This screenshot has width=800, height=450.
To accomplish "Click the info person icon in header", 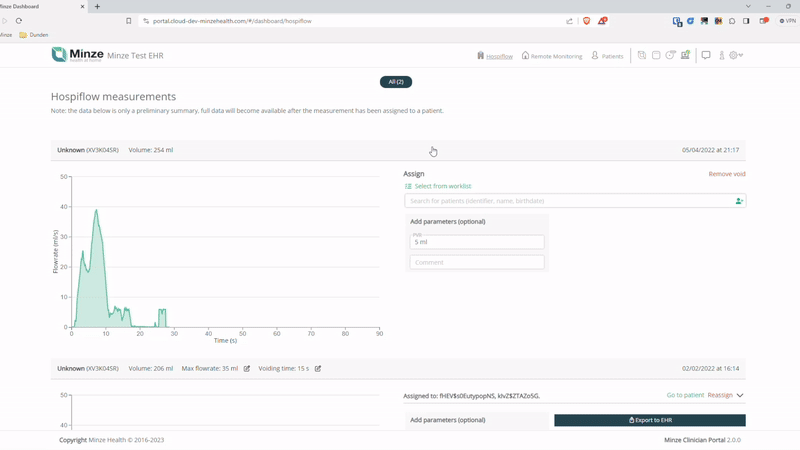I will (x=721, y=56).
